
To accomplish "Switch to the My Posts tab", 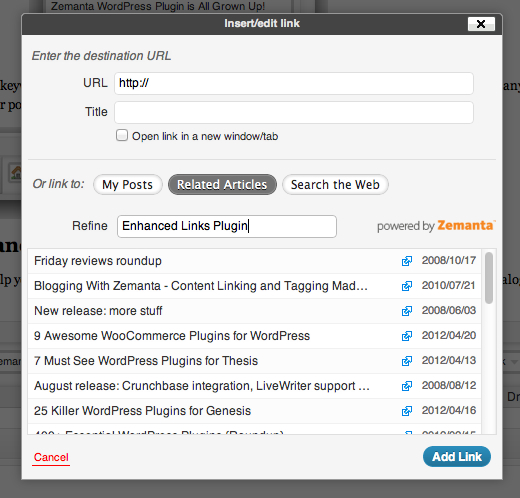I will point(128,184).
